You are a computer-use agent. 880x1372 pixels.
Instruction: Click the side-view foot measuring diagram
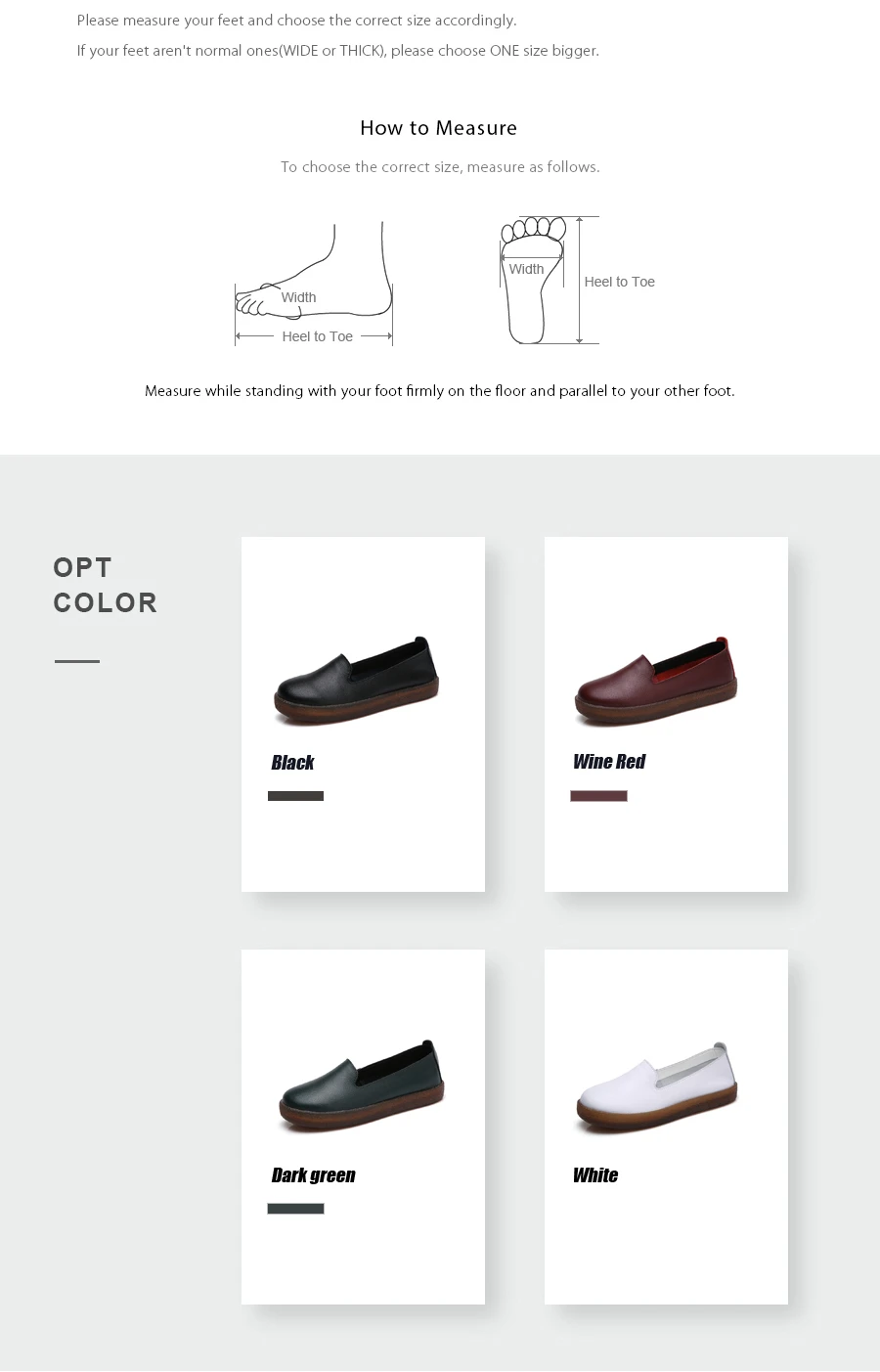(314, 284)
